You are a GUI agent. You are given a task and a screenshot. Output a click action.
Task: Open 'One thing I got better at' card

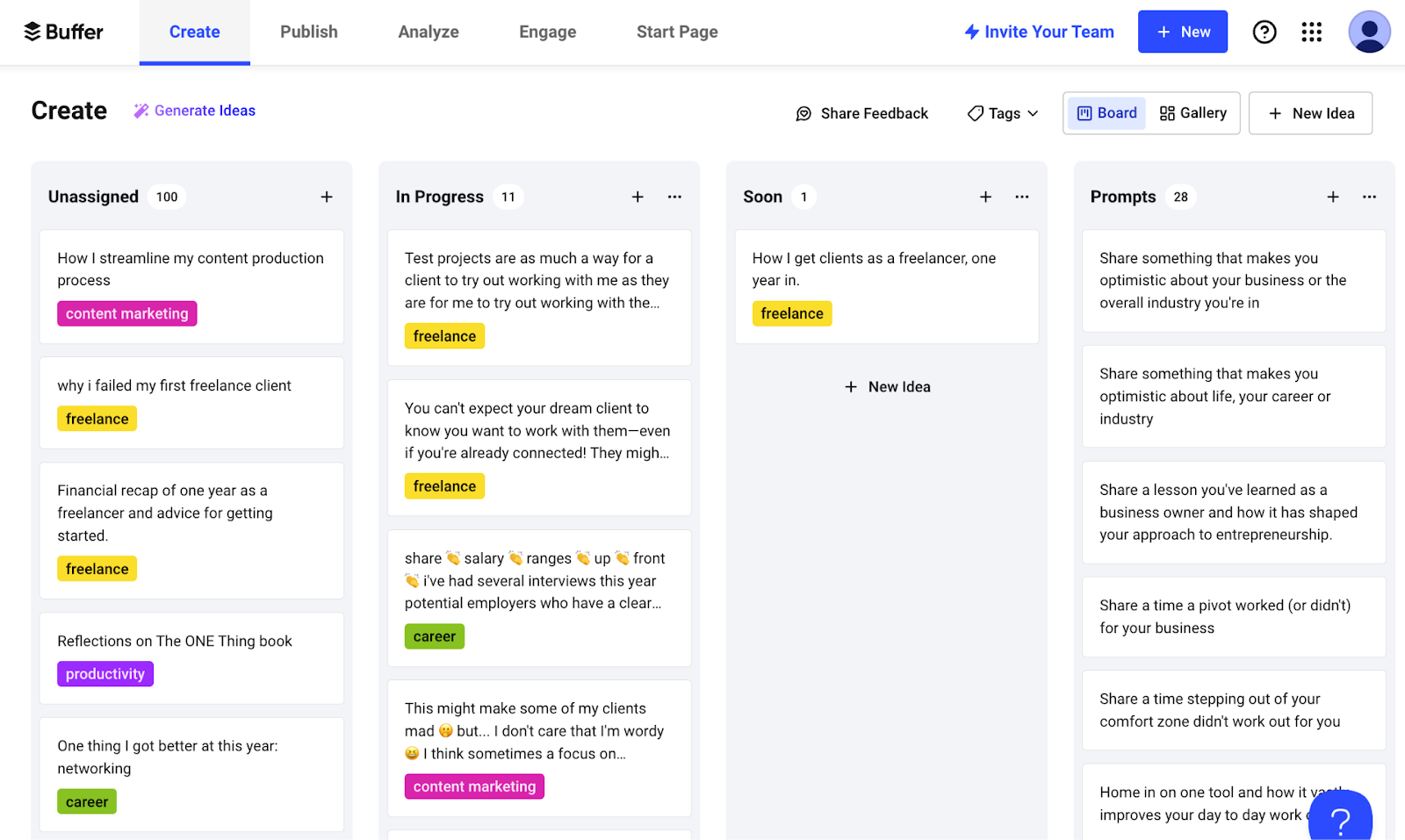pyautogui.click(x=191, y=774)
